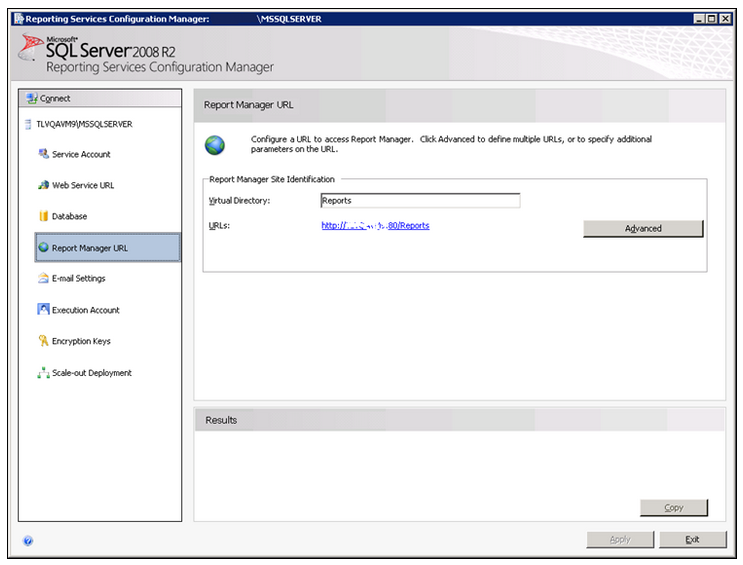Open help via the blue question mark icon
The image size is (743, 565).
(28, 541)
